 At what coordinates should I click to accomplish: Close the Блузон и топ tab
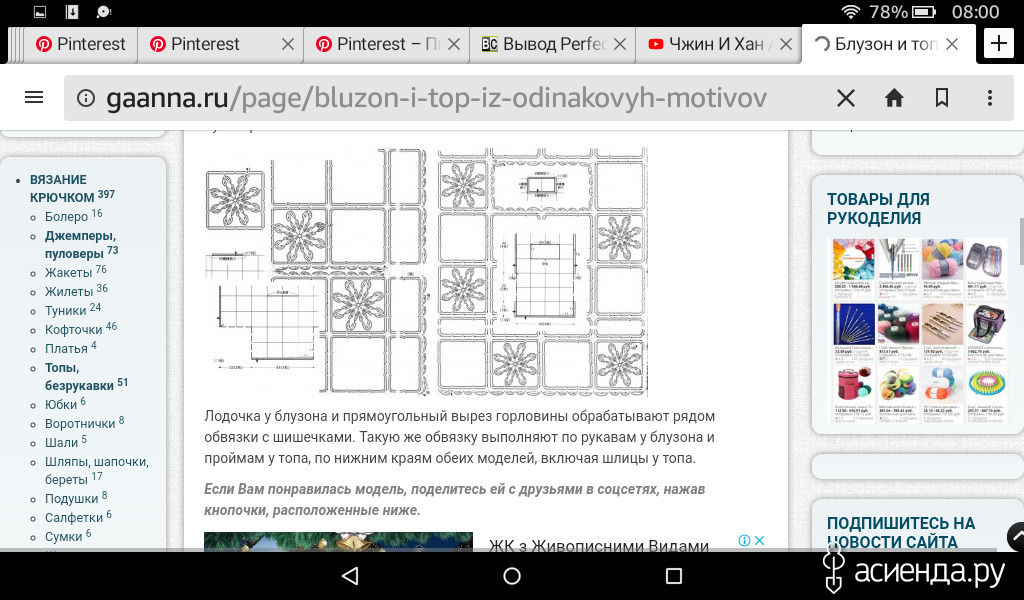pos(952,44)
